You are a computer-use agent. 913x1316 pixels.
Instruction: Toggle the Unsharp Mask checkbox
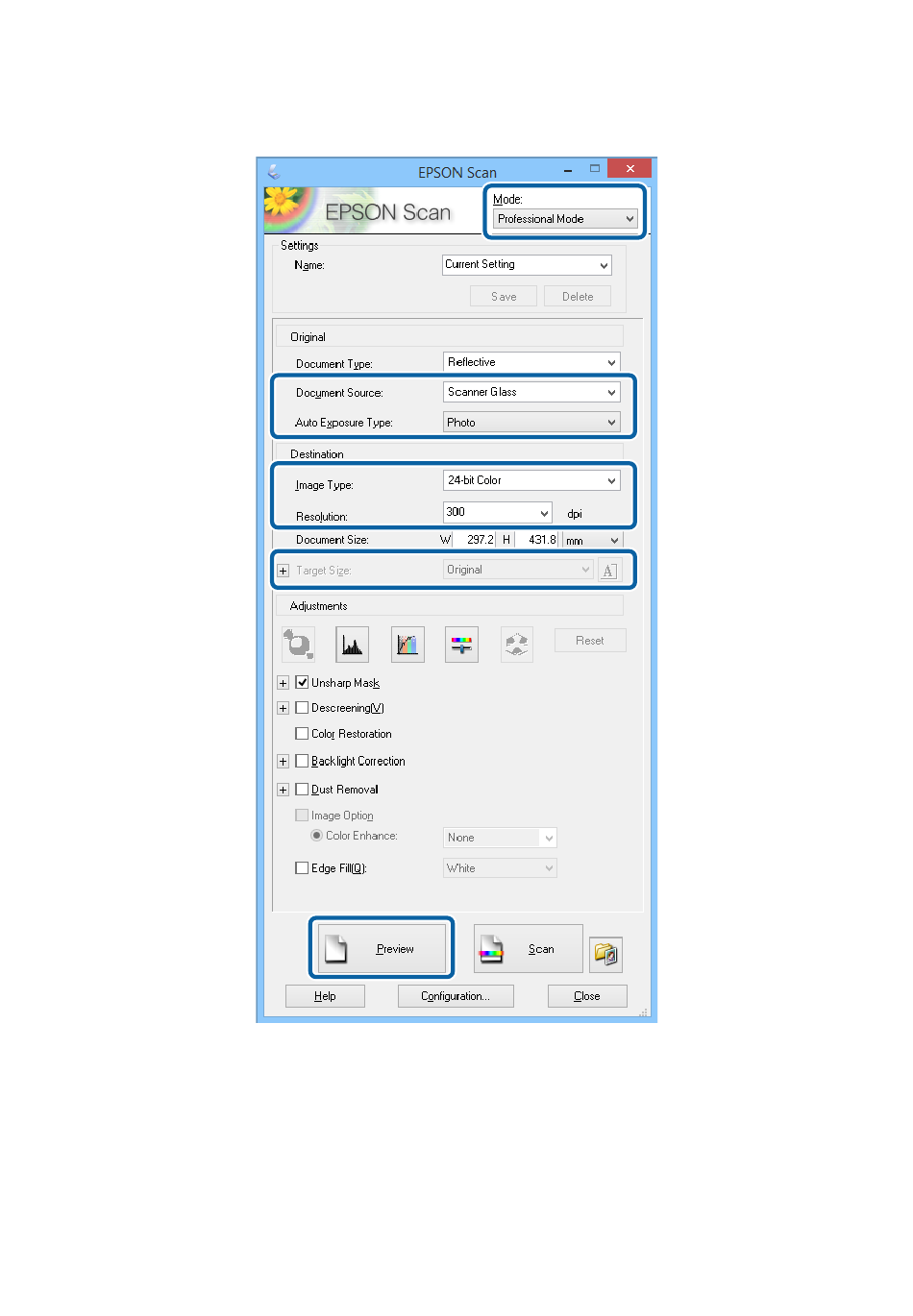(x=302, y=683)
